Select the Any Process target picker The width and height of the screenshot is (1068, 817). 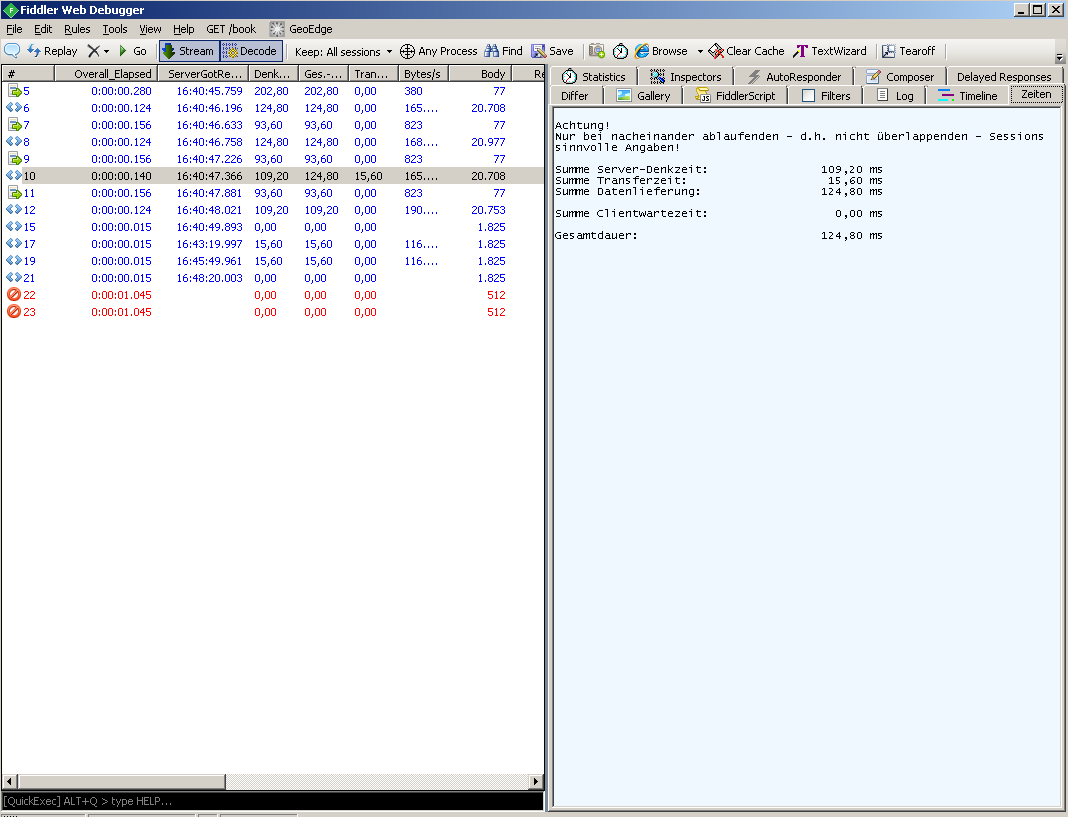point(439,50)
